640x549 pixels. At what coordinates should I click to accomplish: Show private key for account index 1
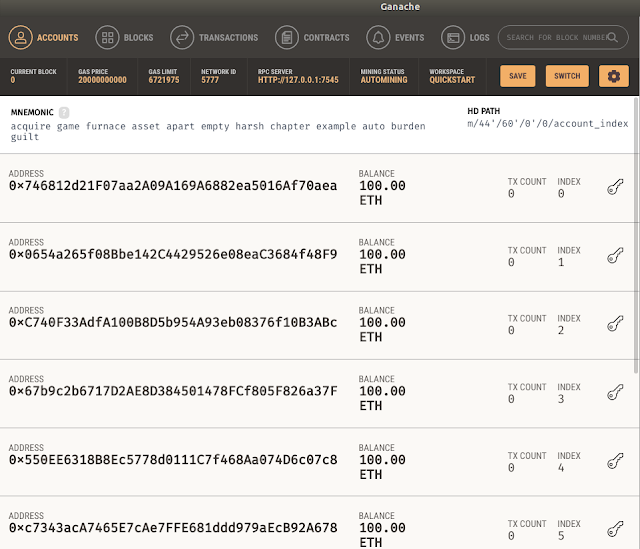(x=616, y=256)
